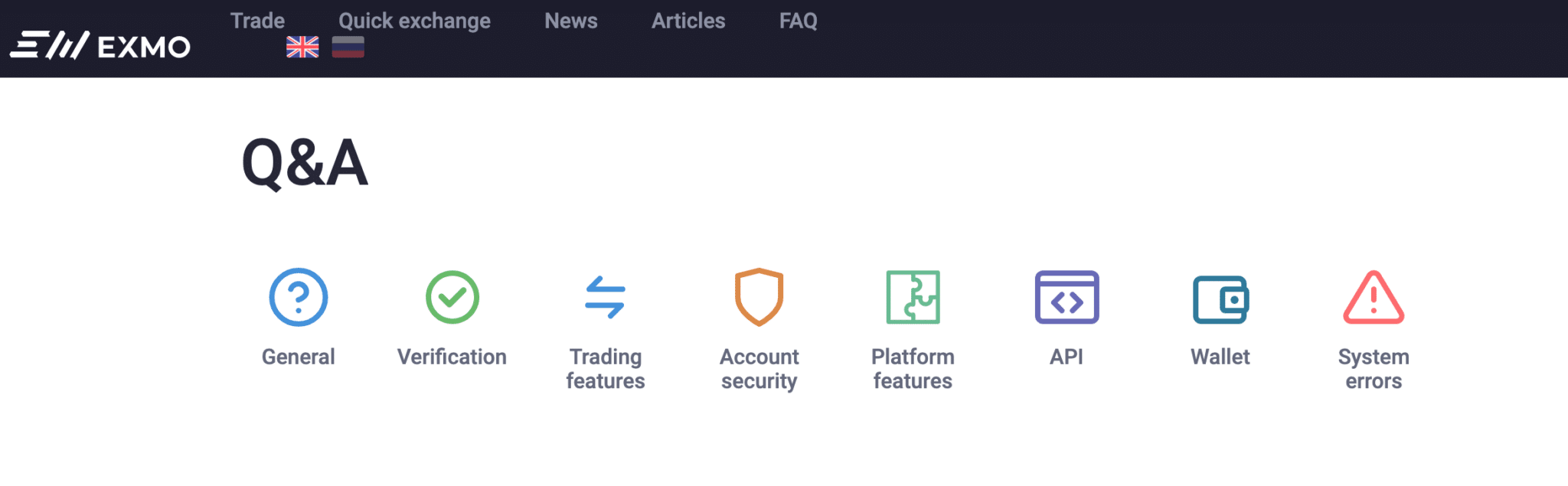Screen dimensions: 1568x486
Task: Open the FAQ page
Action: 799,21
